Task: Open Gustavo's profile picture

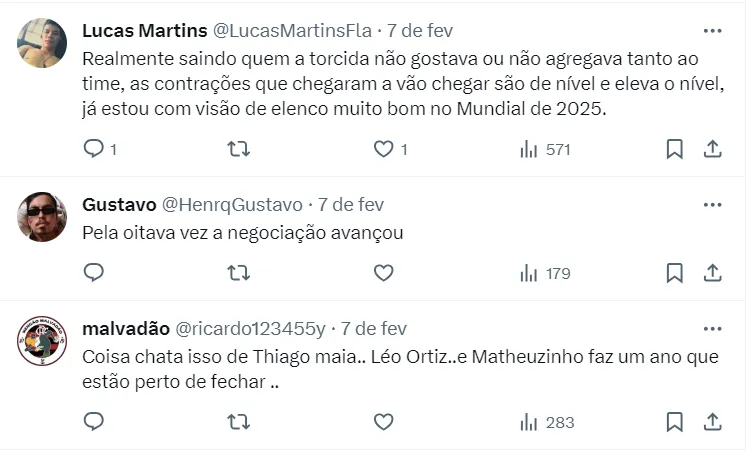Action: pos(42,217)
